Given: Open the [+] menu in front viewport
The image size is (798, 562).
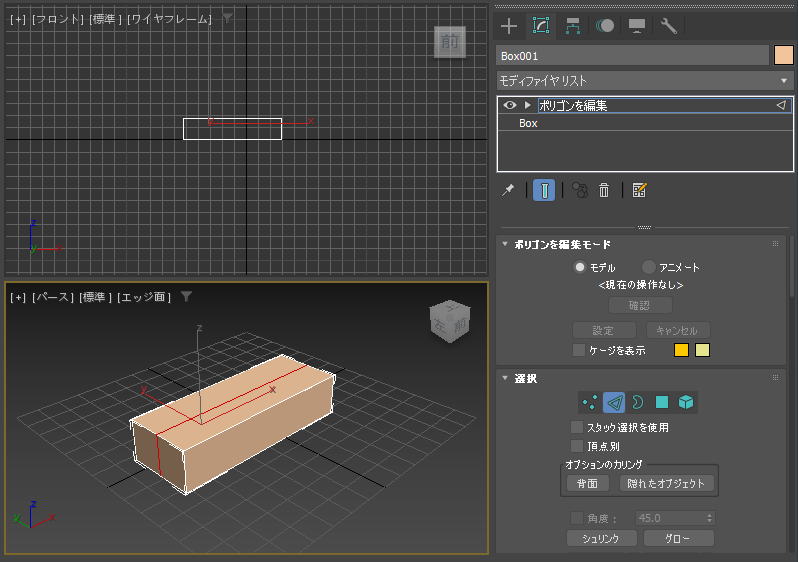Looking at the screenshot, I should 18,19.
